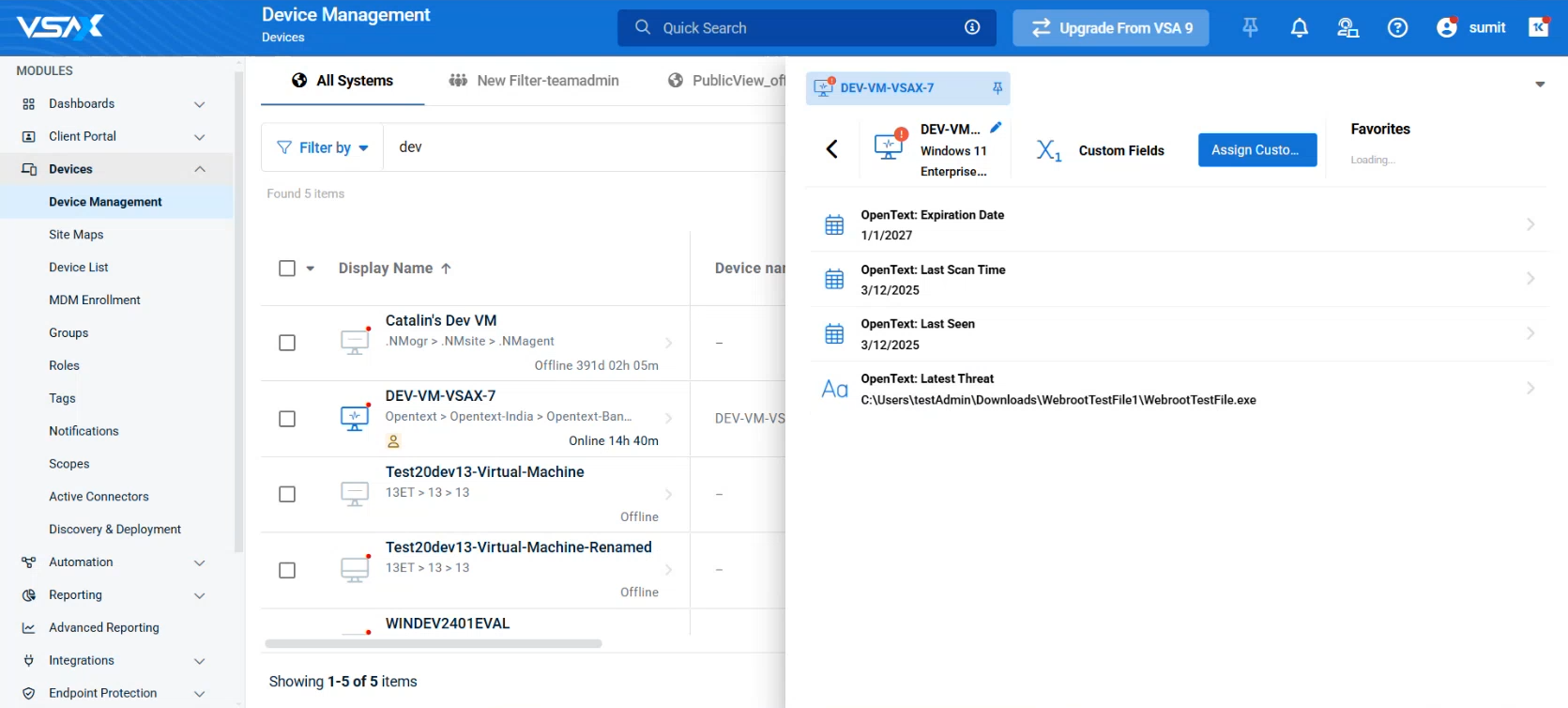Click the Kaseya K icon at top right

(1539, 27)
